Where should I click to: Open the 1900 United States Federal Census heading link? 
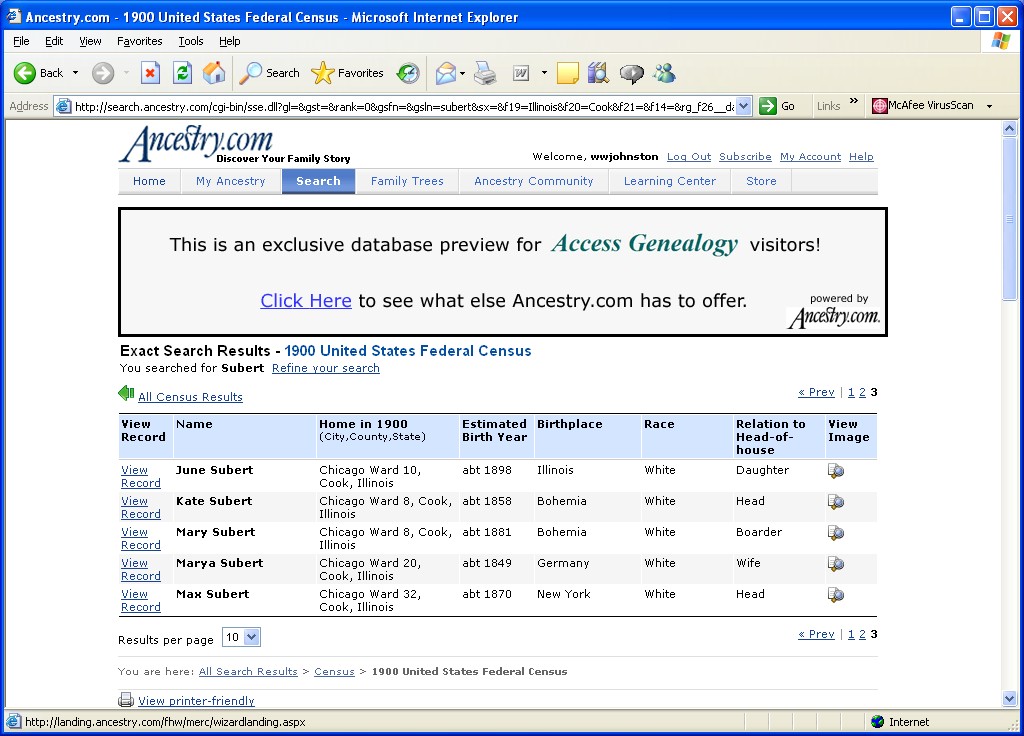pyautogui.click(x=408, y=351)
